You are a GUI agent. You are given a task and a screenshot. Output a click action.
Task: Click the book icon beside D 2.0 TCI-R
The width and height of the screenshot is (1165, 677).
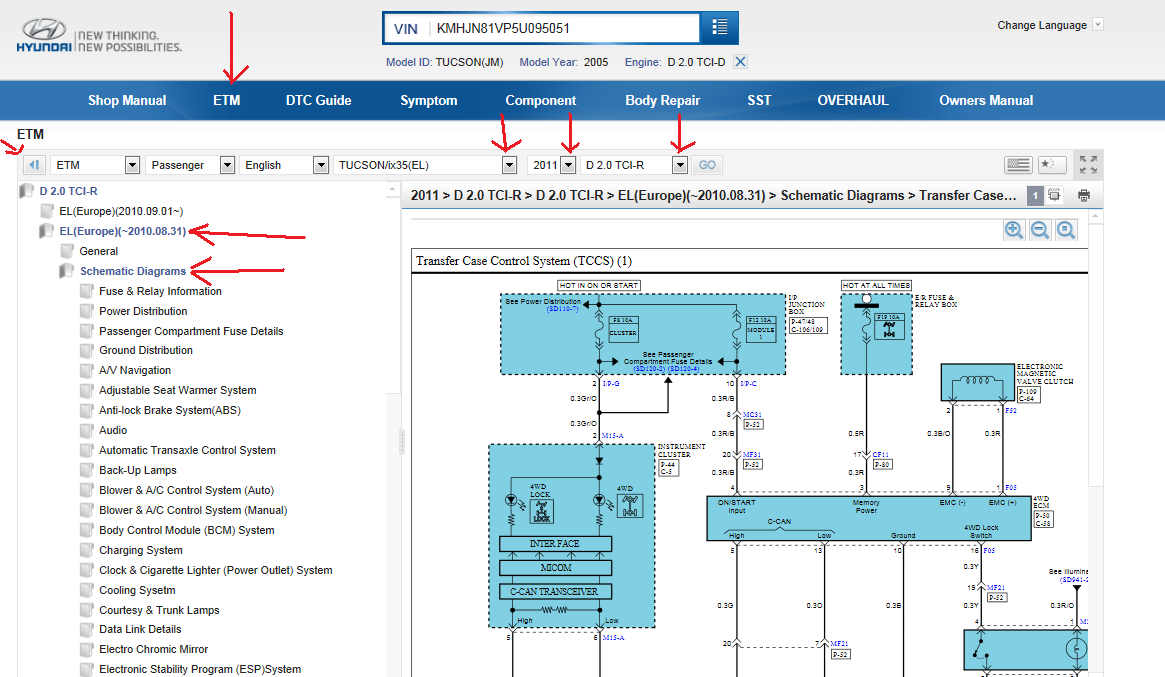tap(27, 191)
